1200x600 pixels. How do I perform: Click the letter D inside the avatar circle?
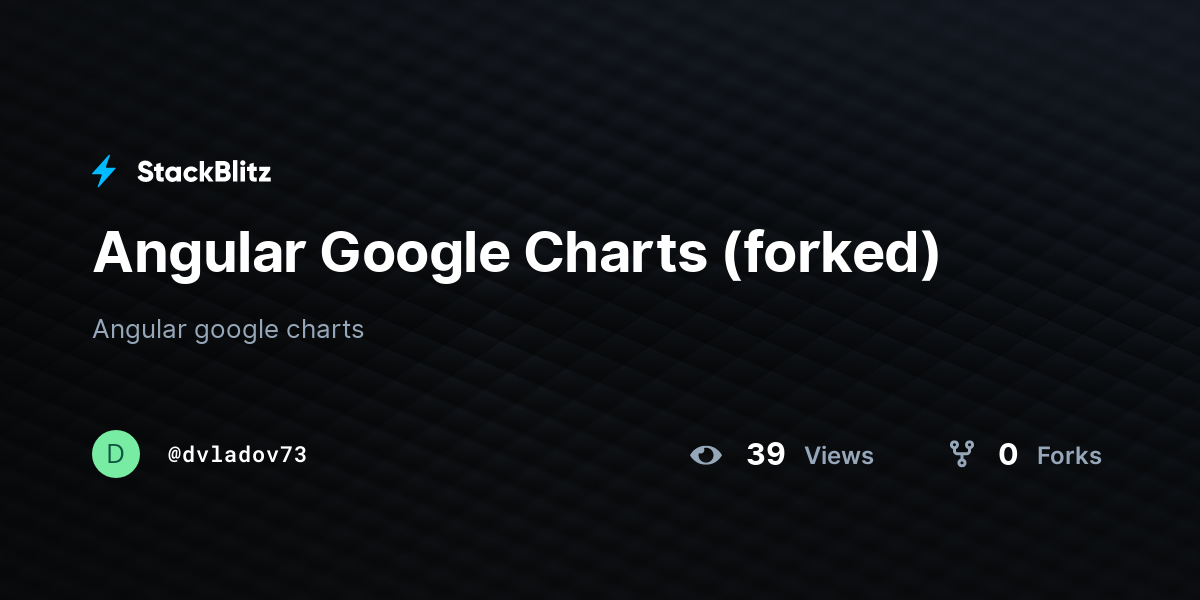point(116,454)
